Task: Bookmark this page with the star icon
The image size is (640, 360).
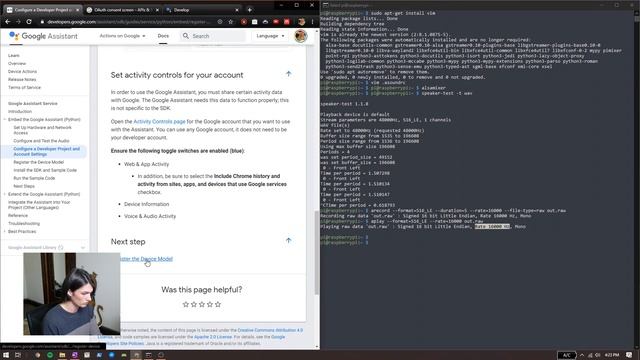Action: (x=231, y=22)
